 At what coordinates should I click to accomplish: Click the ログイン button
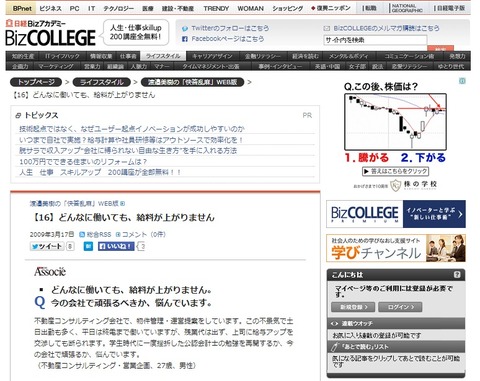(400, 307)
